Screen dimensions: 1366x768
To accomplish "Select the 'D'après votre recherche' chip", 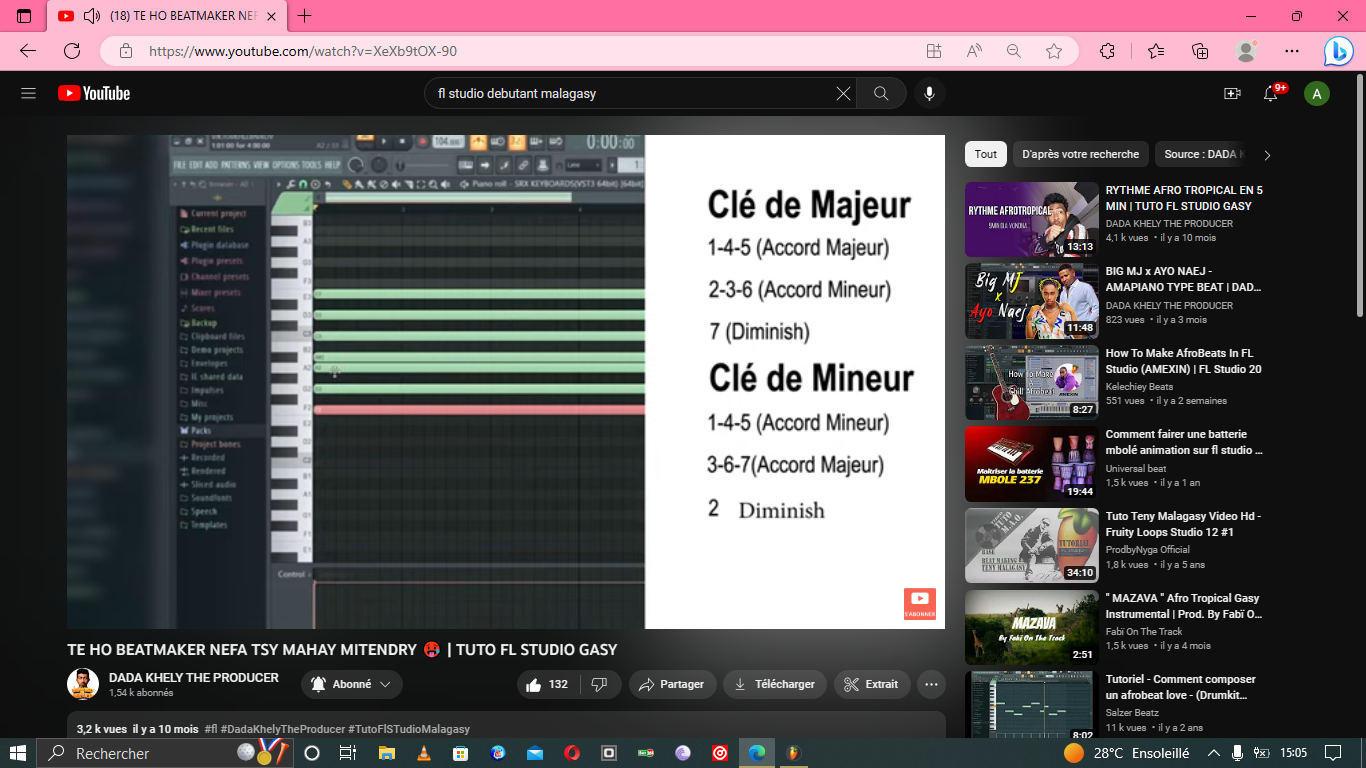I will pos(1080,154).
